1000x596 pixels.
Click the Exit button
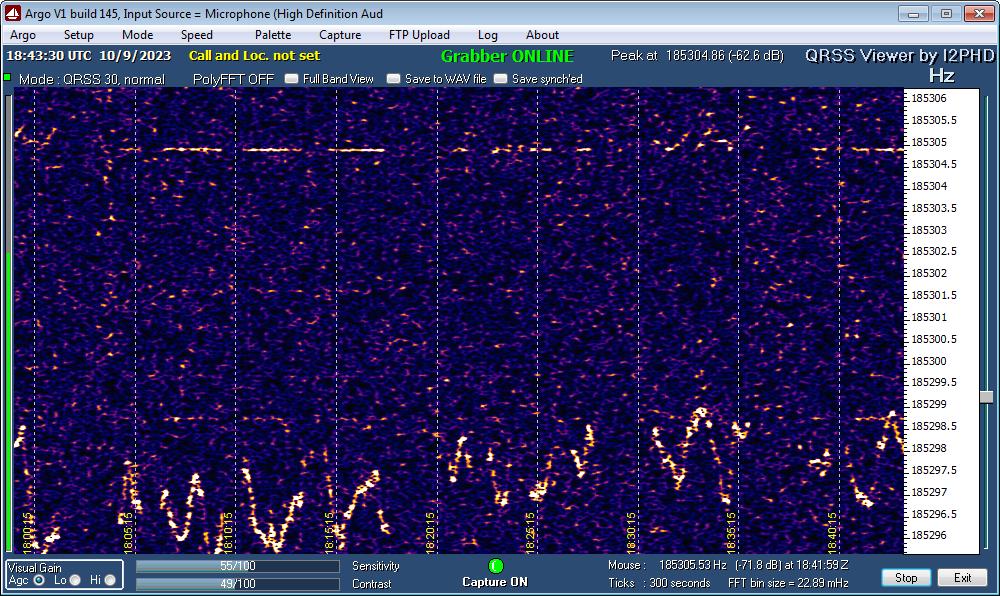(962, 578)
